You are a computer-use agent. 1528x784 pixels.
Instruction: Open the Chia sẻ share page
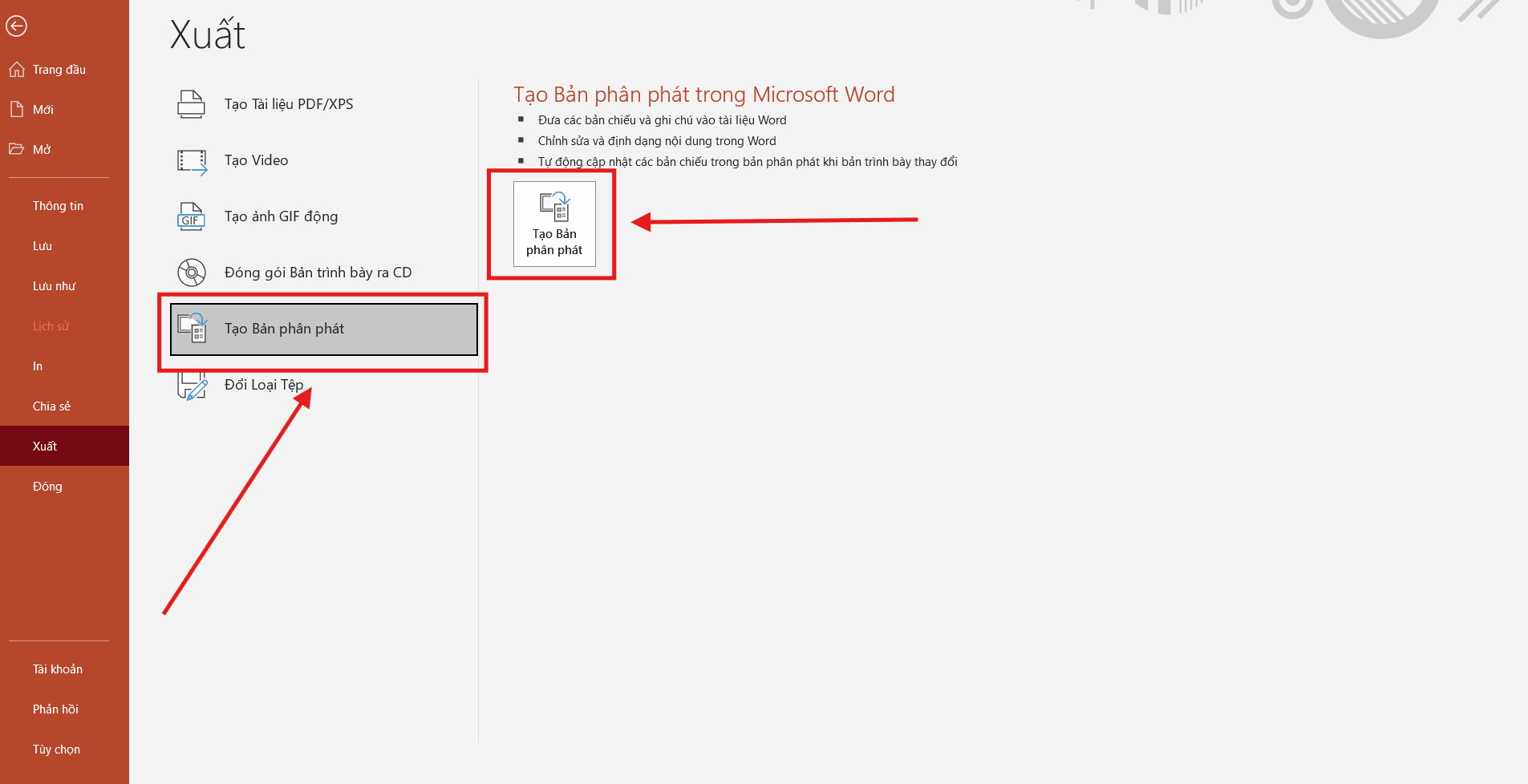point(51,406)
